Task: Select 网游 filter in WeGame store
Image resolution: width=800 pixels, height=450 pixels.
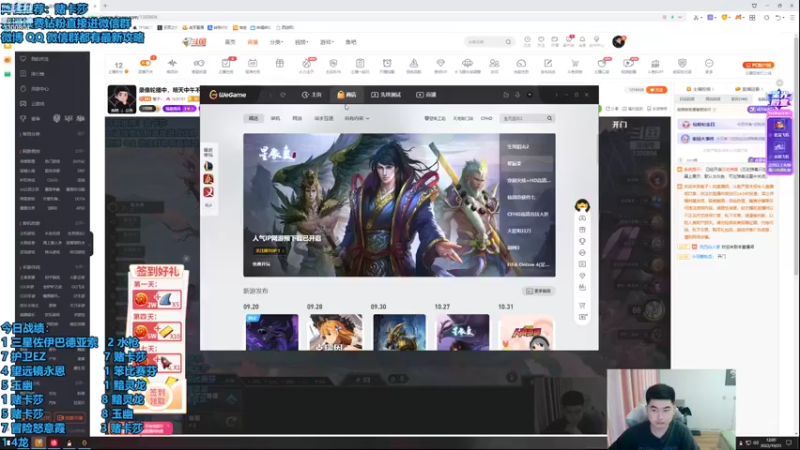Action: 297,118
